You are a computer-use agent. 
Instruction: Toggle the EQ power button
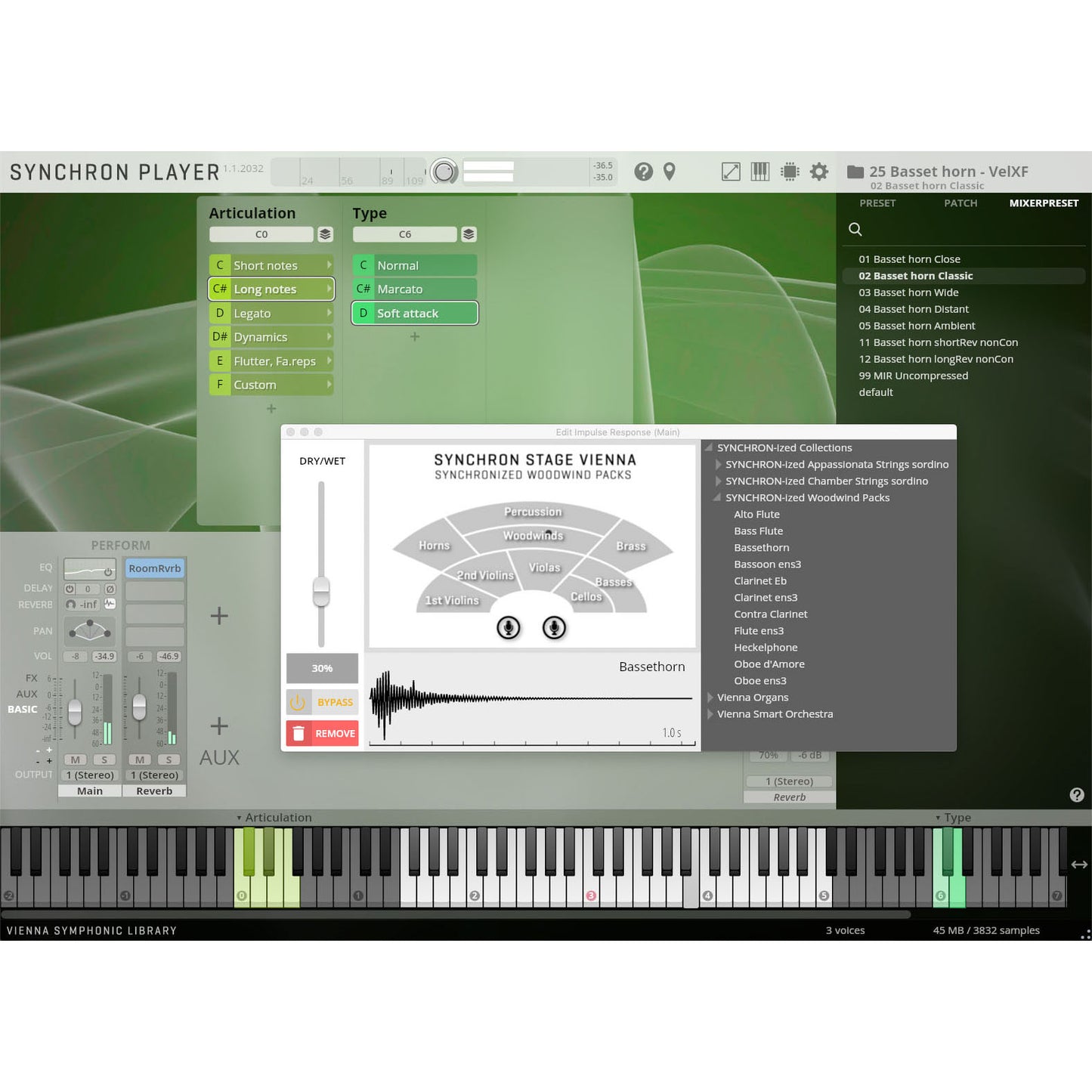point(108,572)
